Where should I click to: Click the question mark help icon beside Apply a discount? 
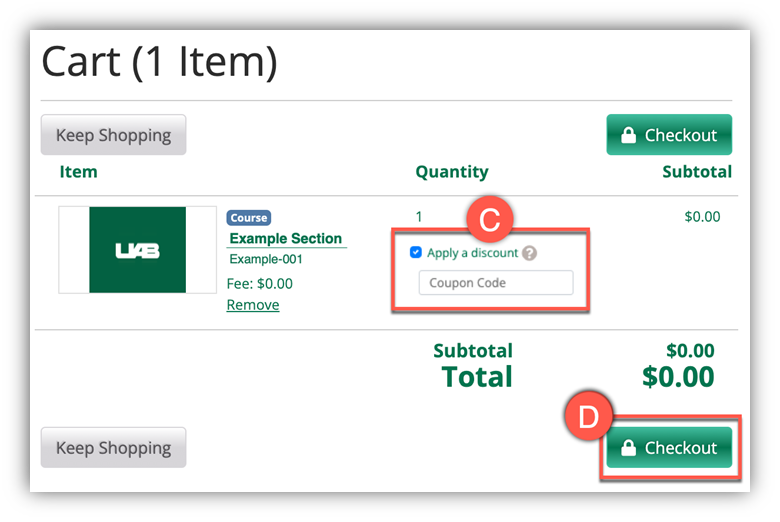530,253
